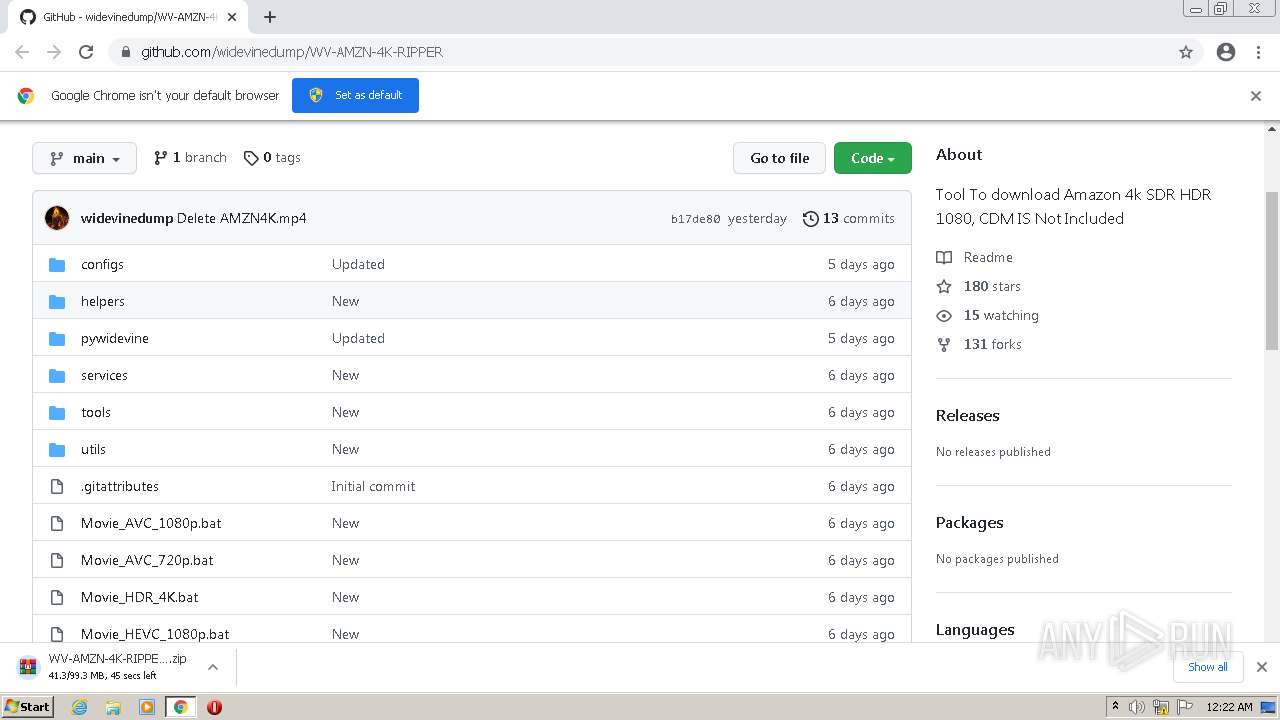Click the page vertical scrollbar
Viewport: 1280px width, 720px height.
(1272, 270)
